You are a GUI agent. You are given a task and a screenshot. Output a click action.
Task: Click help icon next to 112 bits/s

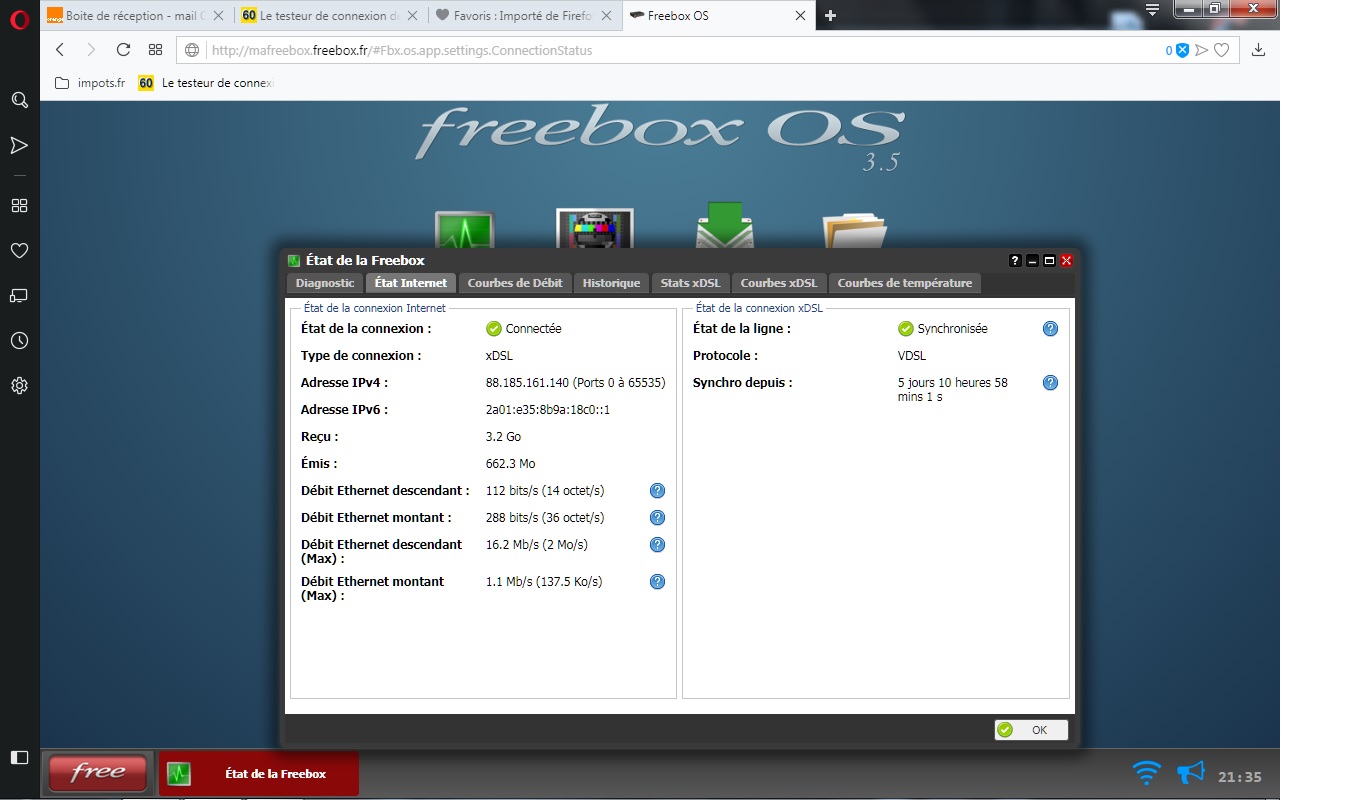tap(657, 490)
